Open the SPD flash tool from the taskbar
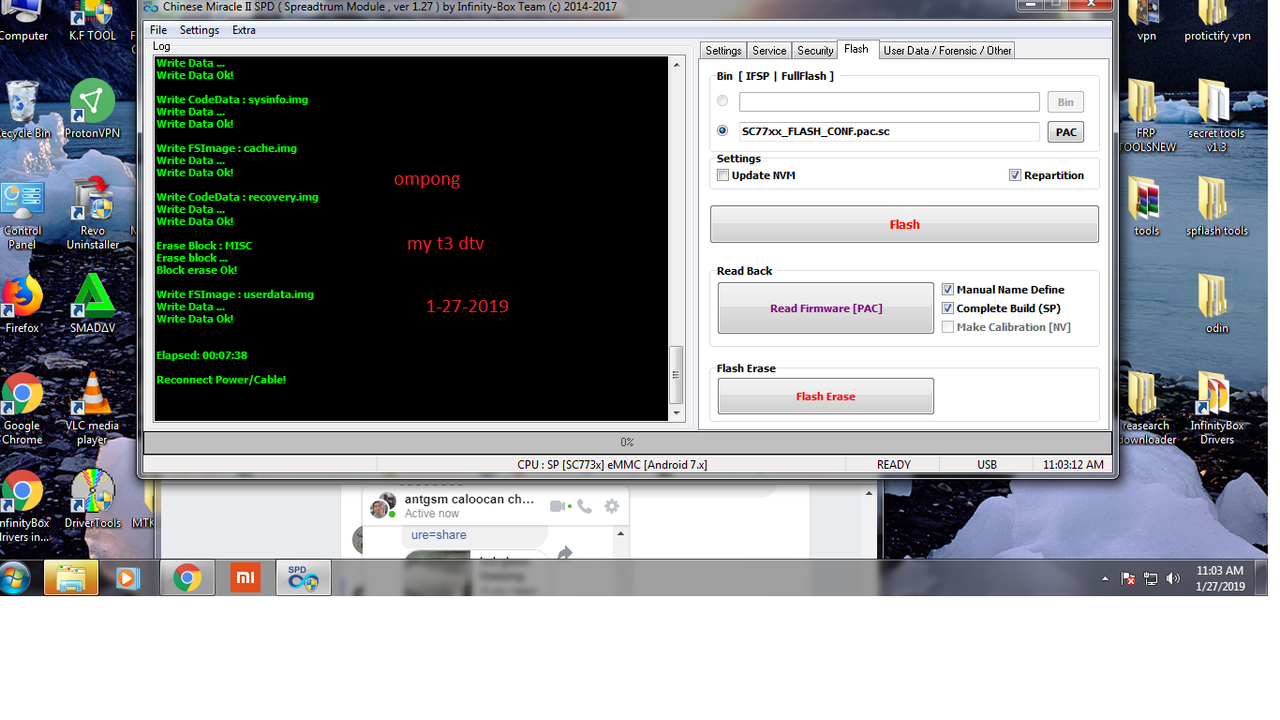 (x=303, y=578)
